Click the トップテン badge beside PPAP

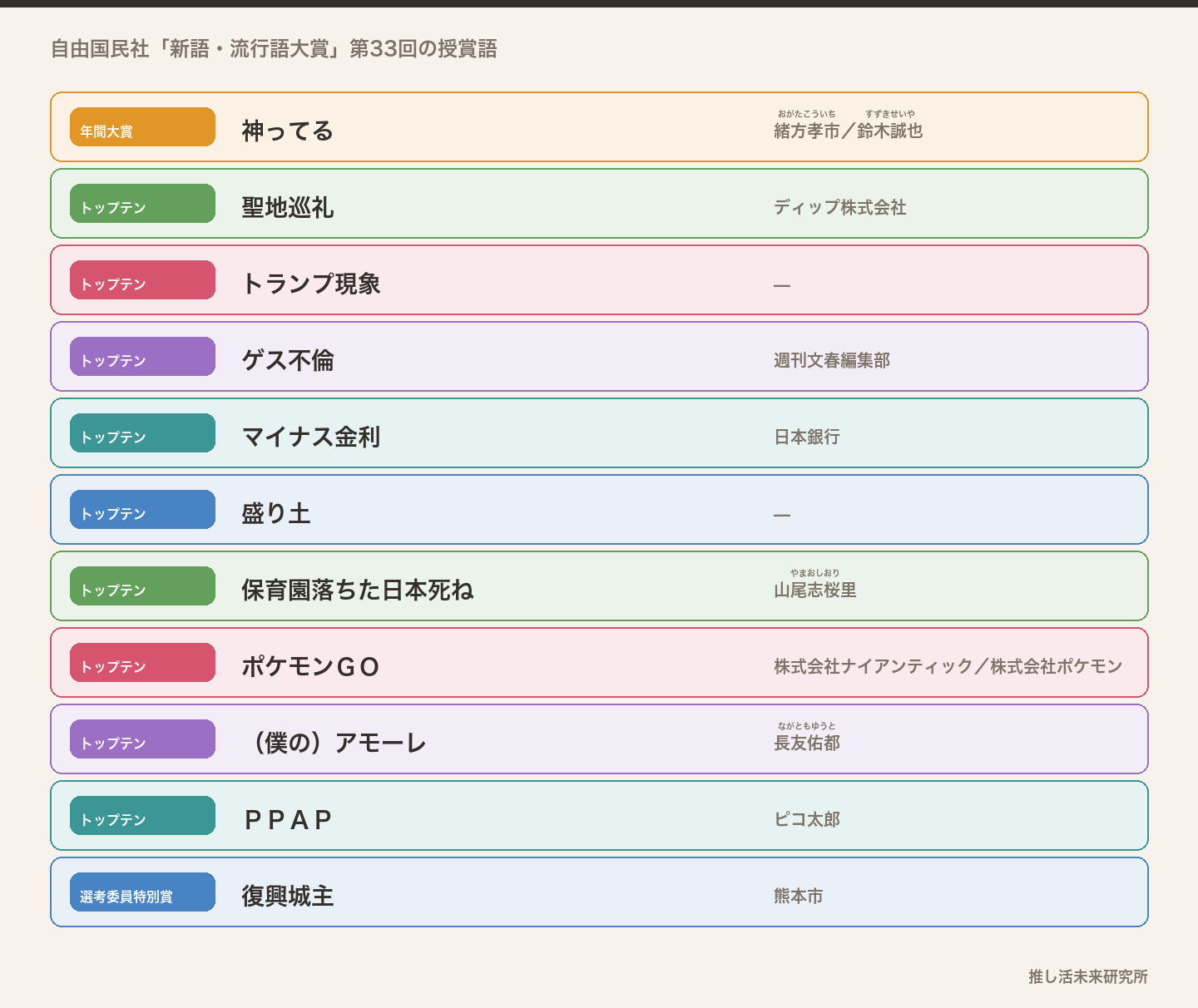point(142,815)
